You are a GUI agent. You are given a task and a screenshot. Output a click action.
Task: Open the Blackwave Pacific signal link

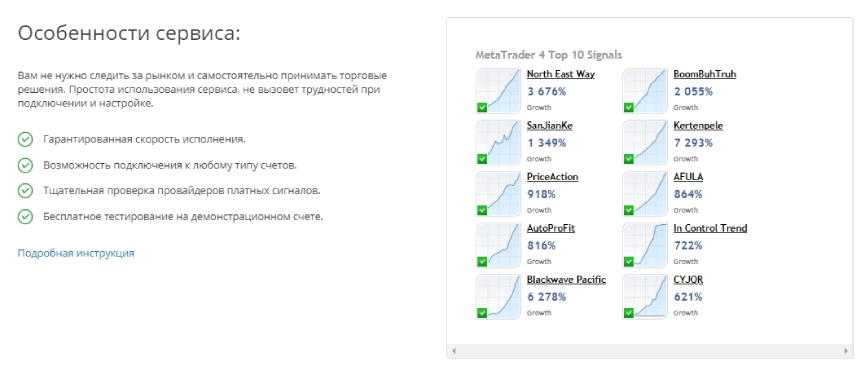point(566,279)
